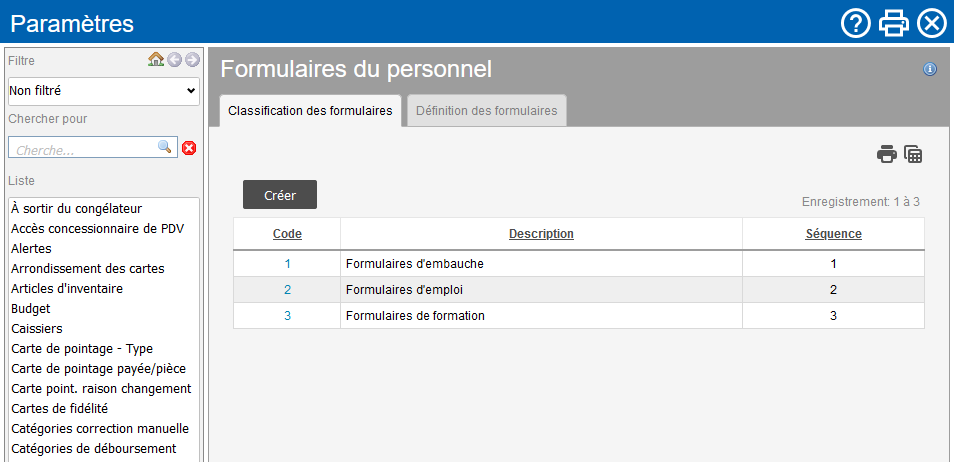This screenshot has width=954, height=462.
Task: Open code 1 Formulaires d'embauche link
Action: tap(287, 264)
